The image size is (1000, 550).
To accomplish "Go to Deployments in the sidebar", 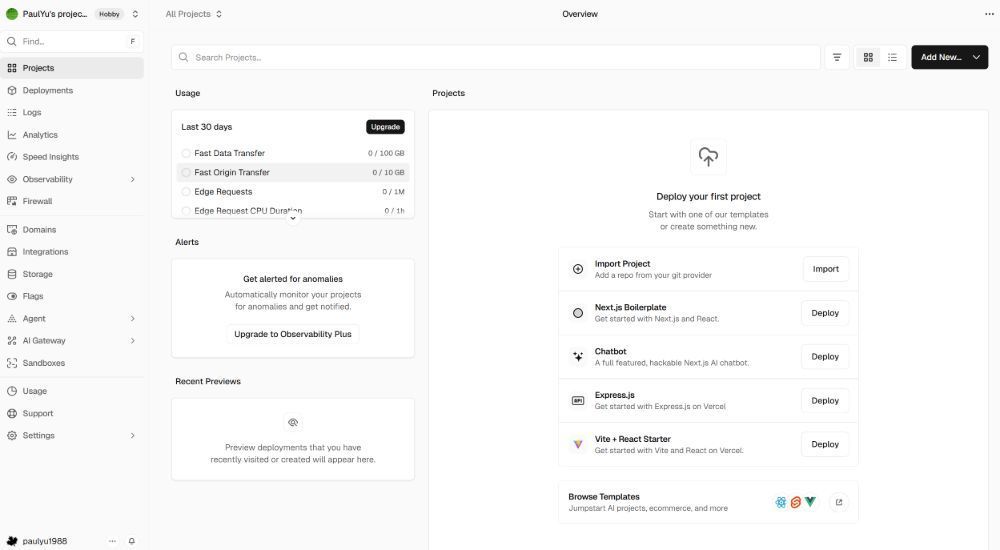I will click(72, 91).
